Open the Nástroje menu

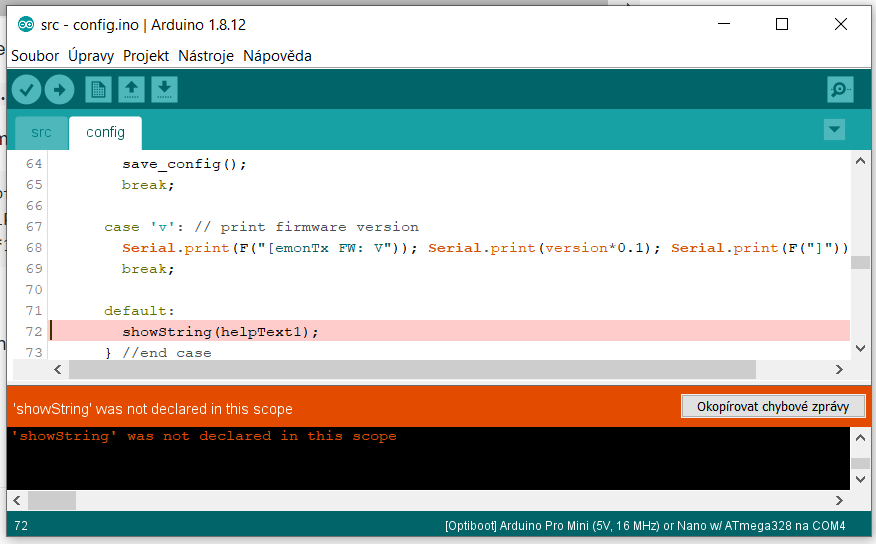click(206, 56)
